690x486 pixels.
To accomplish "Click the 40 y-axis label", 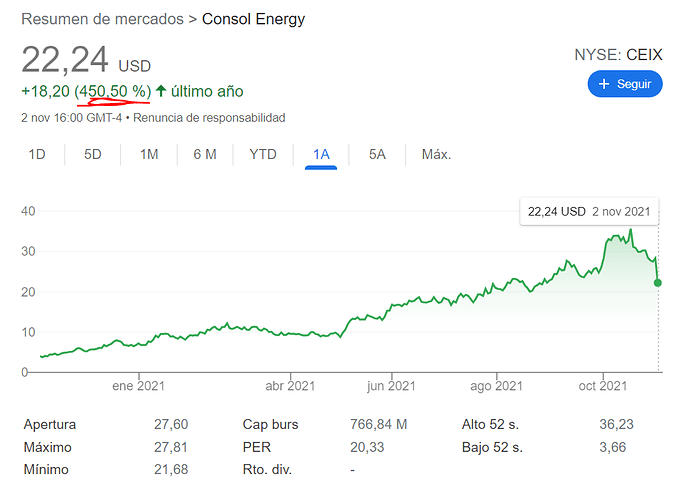I will pos(28,211).
